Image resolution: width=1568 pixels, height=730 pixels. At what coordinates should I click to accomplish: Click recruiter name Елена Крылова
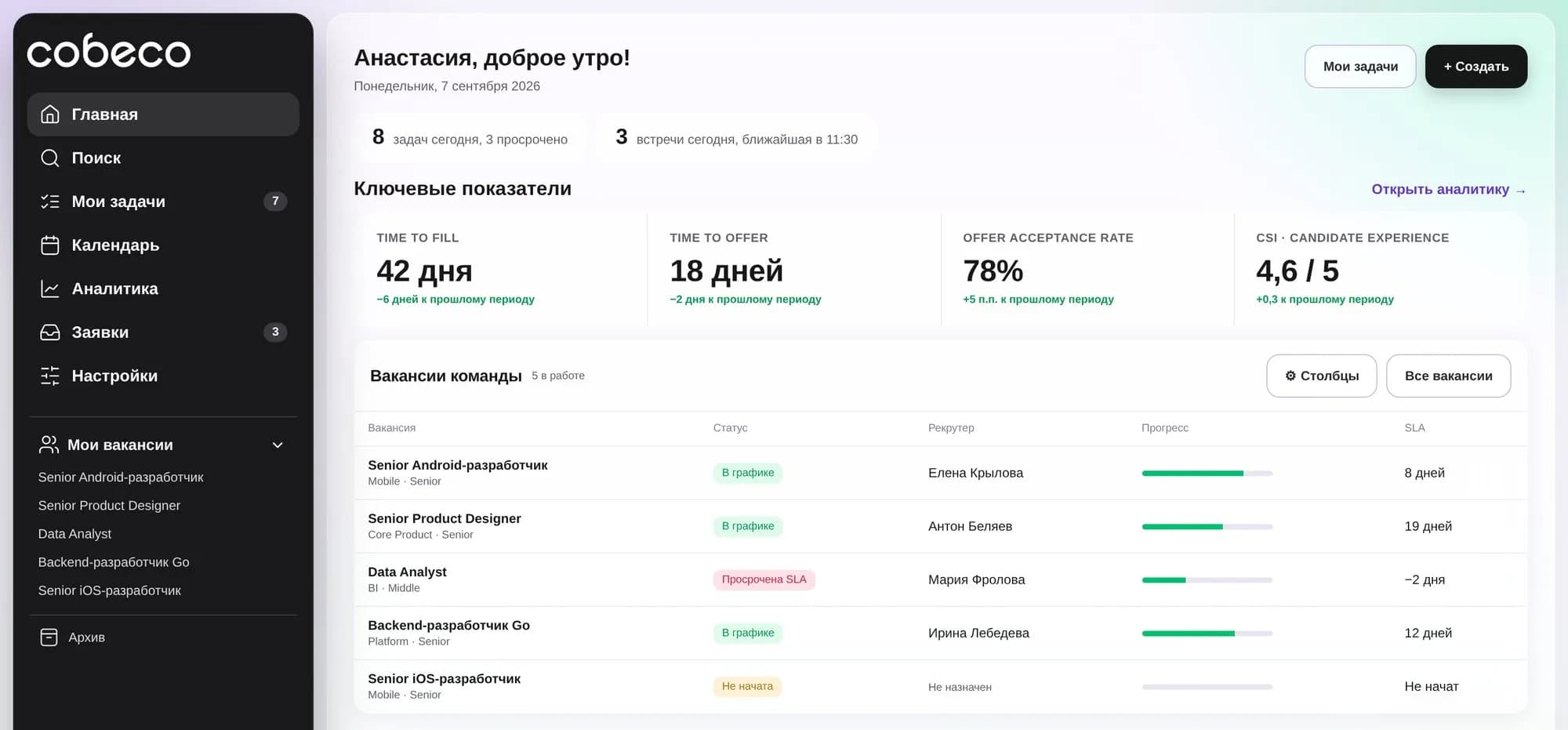975,473
